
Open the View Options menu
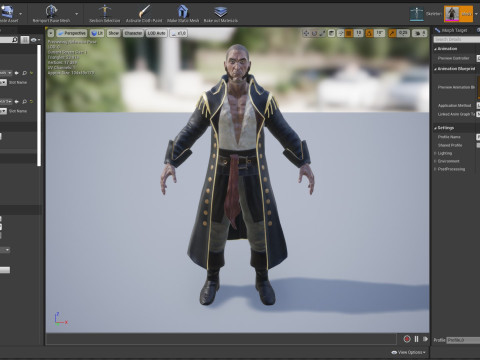[408, 352]
